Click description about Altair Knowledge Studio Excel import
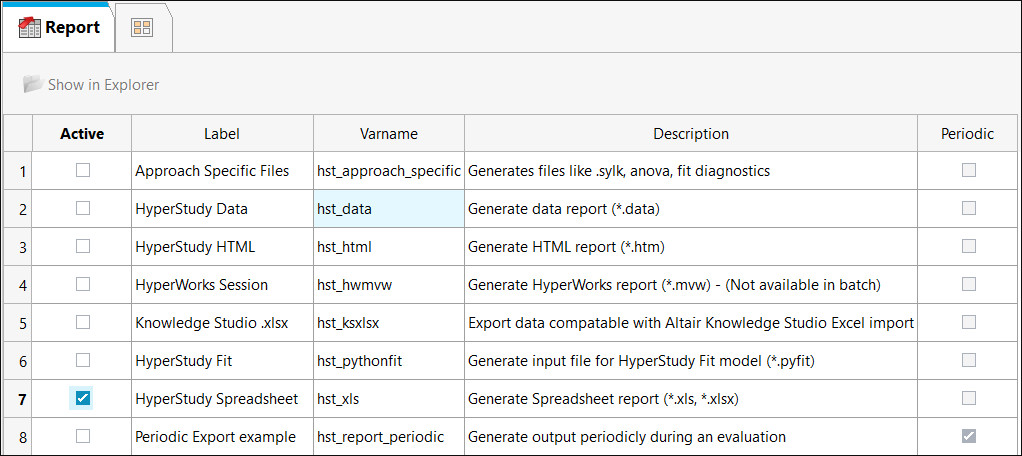 point(691,322)
